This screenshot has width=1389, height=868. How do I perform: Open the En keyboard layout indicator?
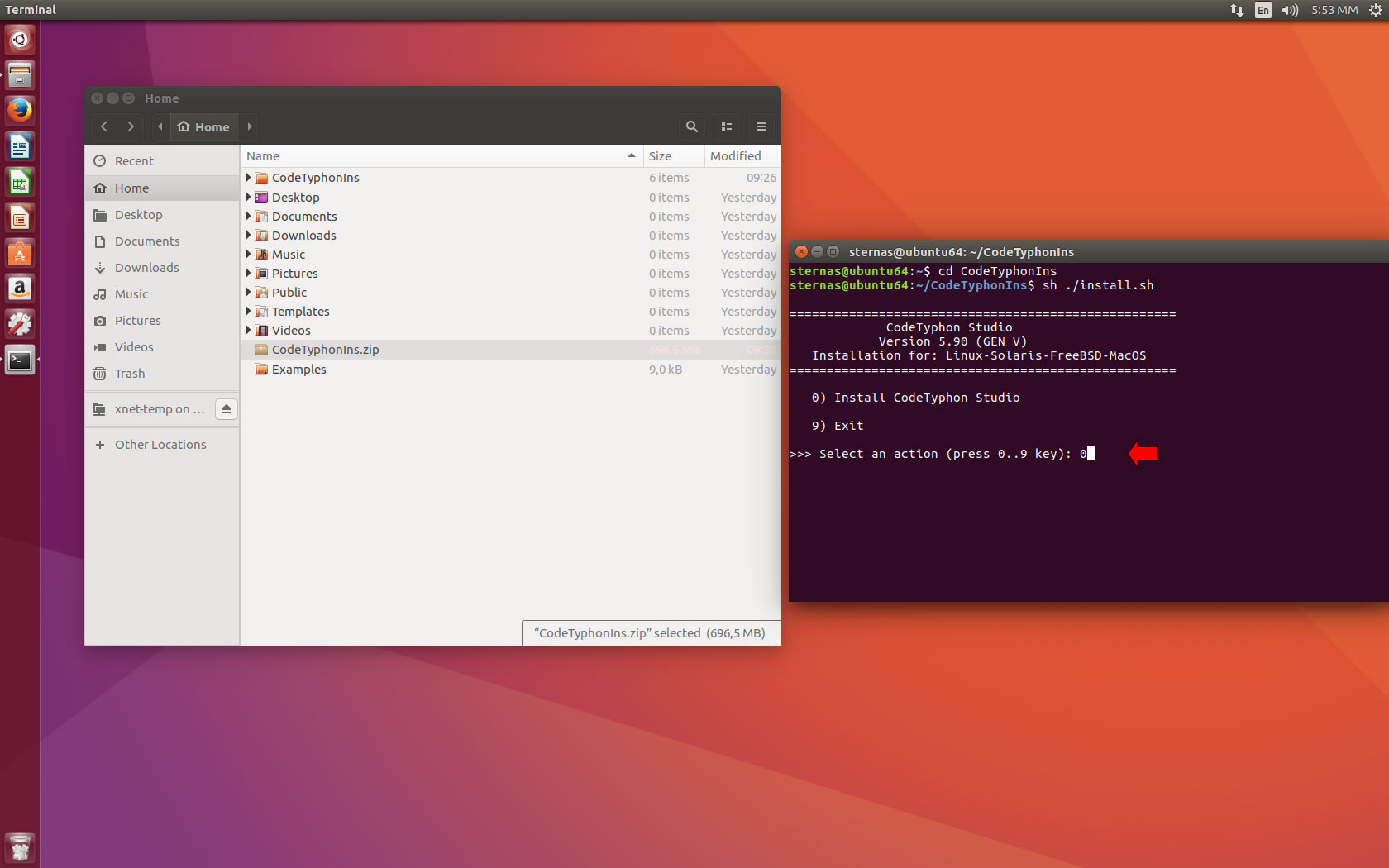(1263, 10)
